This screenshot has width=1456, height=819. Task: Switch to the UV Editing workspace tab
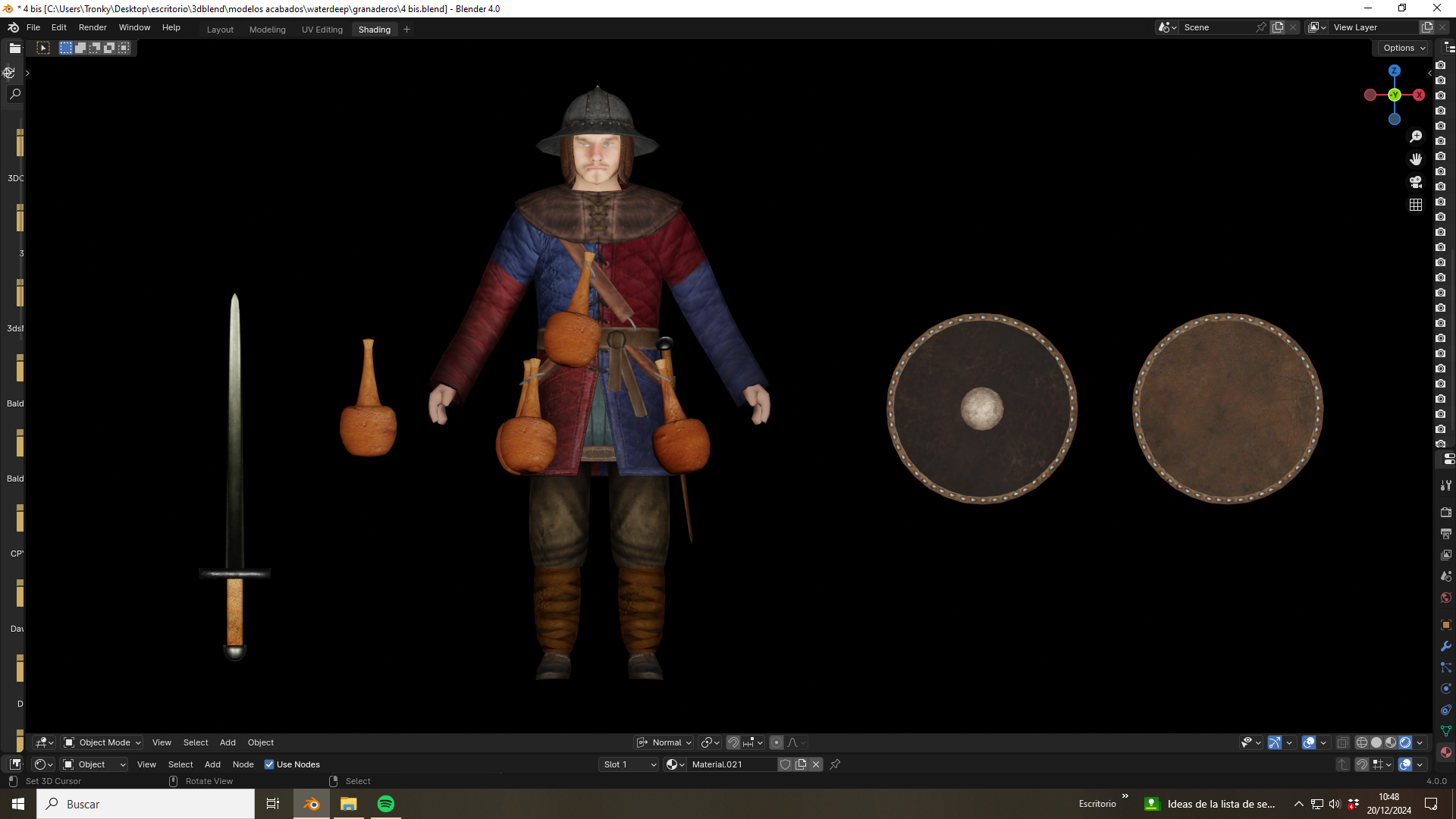(x=322, y=30)
